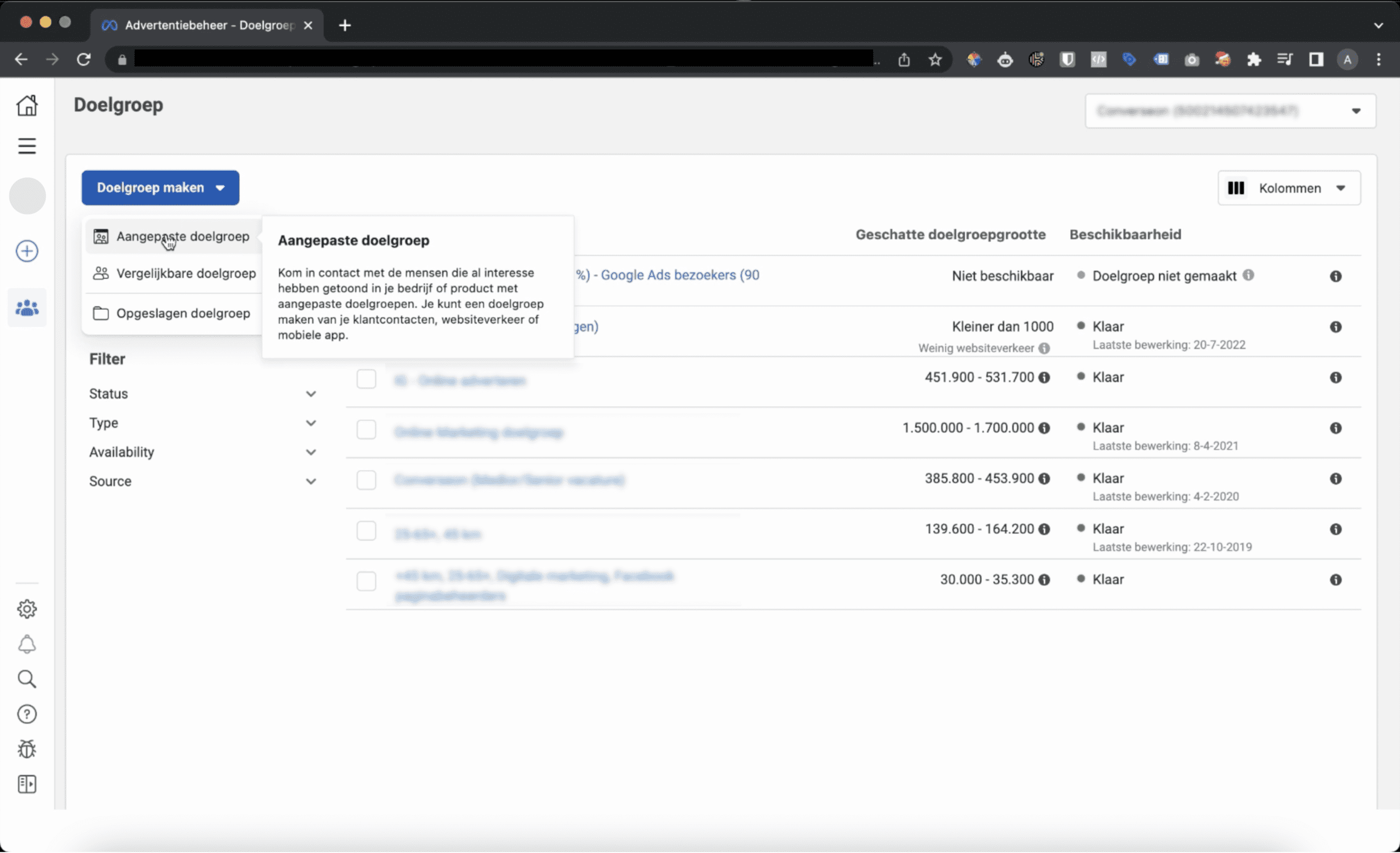Expand the Type filter section
1400x853 pixels.
tap(310, 423)
